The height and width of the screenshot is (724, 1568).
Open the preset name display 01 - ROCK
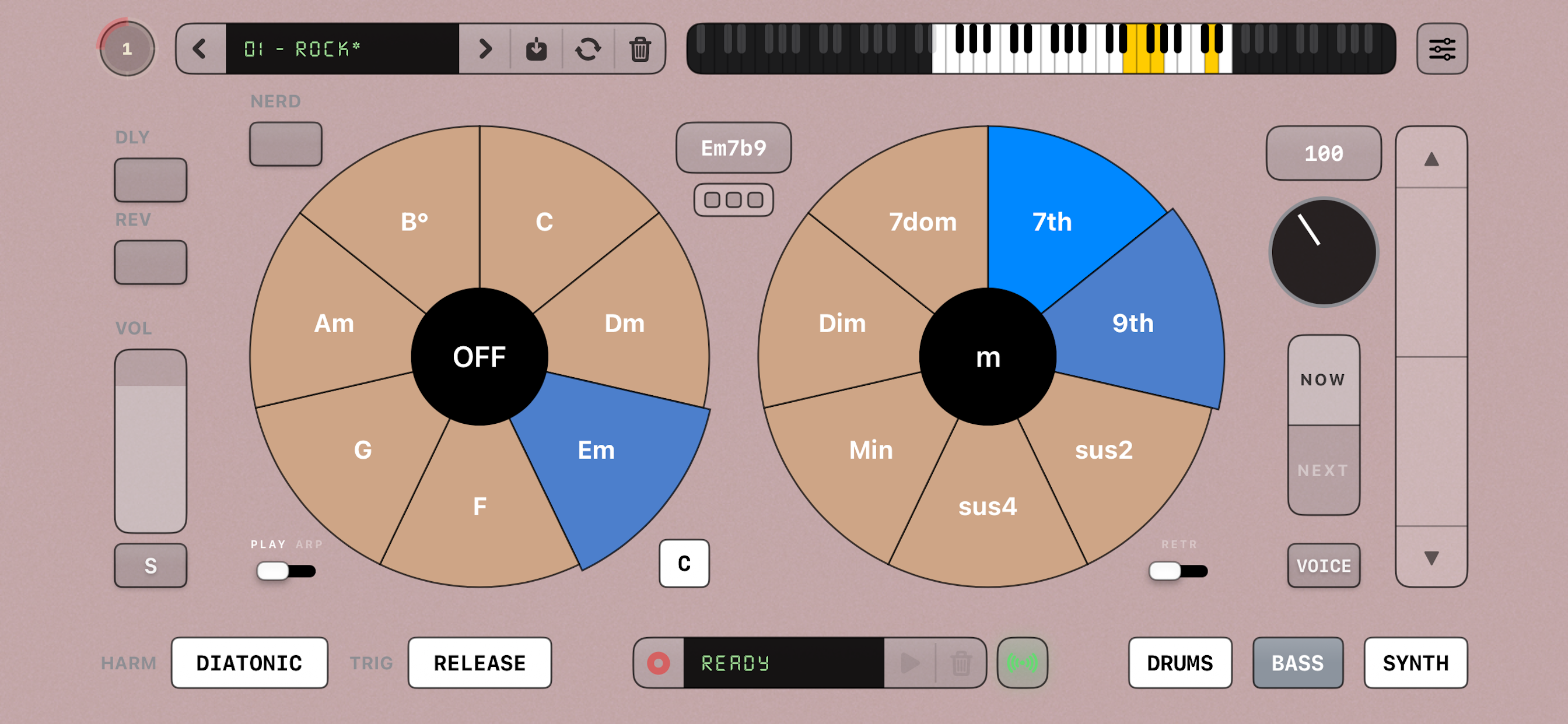click(x=342, y=48)
